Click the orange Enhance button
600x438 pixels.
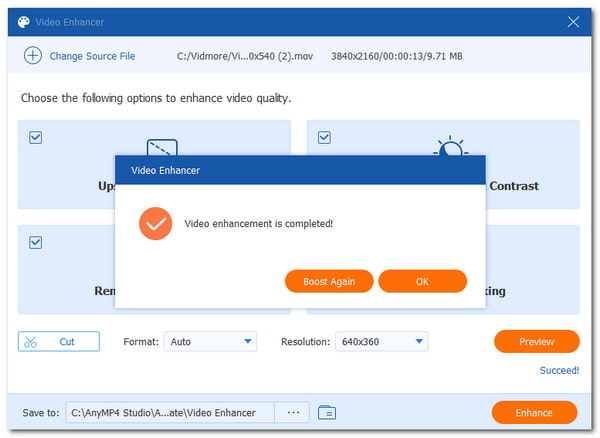pos(534,412)
